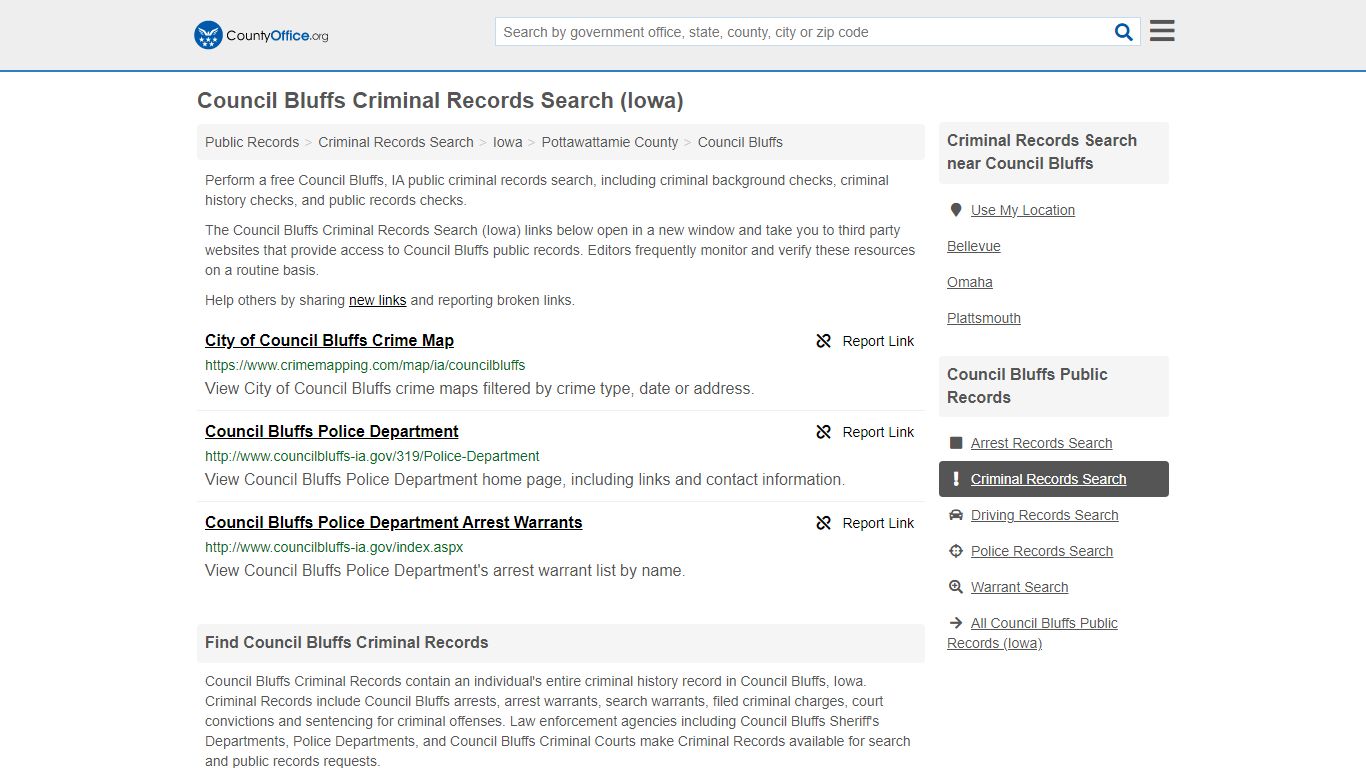Click the Police Records crosshair icon
The height and width of the screenshot is (768, 1366).
[x=956, y=551]
